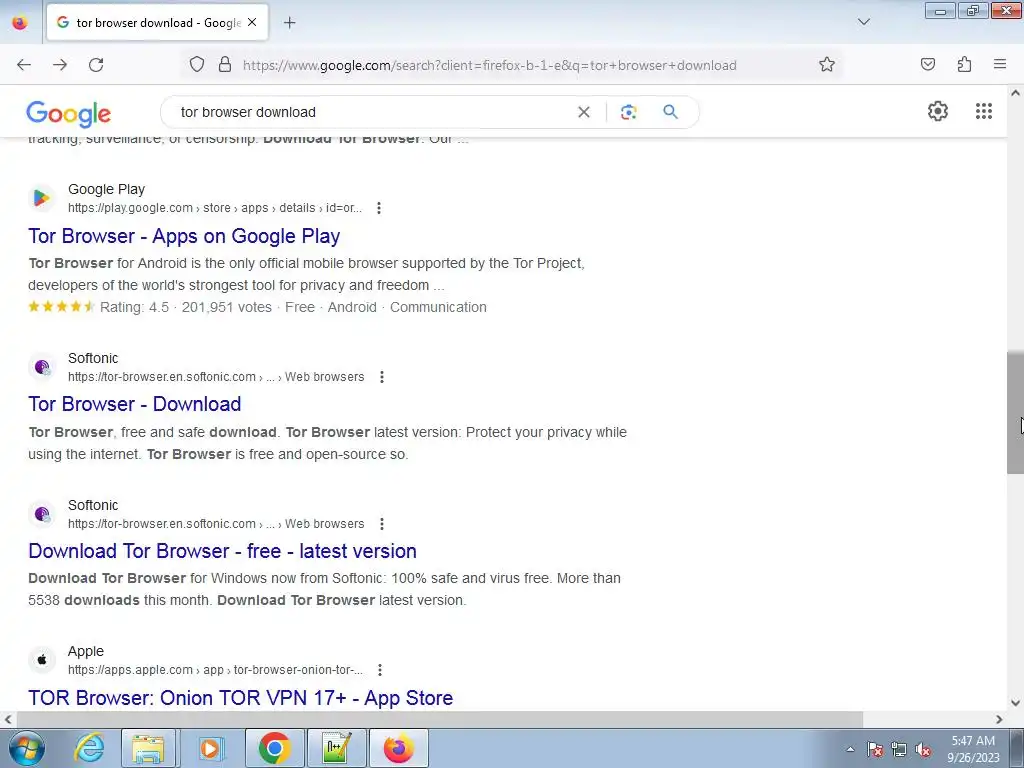1024x768 pixels.
Task: Reload the current page
Action: coord(96,65)
